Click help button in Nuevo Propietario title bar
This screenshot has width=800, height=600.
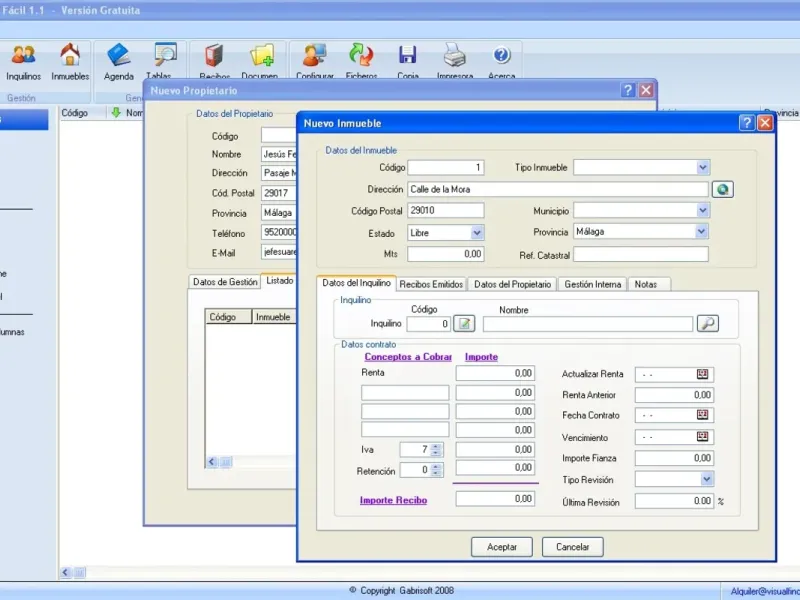point(628,90)
